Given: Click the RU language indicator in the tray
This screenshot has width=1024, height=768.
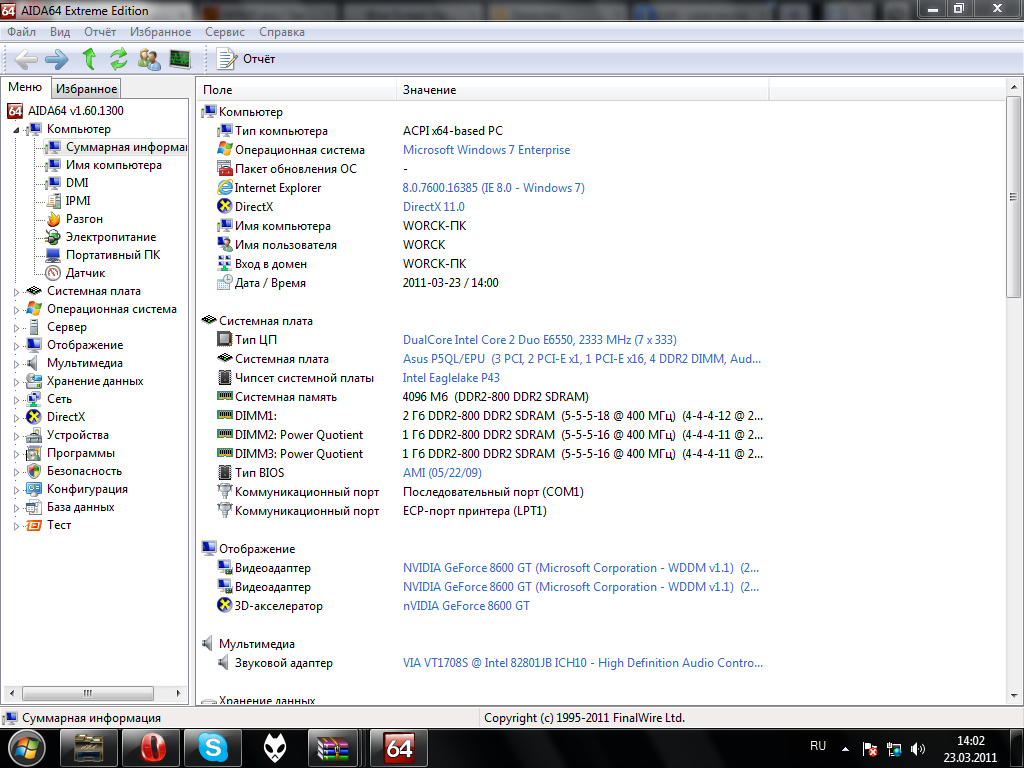Looking at the screenshot, I should pos(818,746).
